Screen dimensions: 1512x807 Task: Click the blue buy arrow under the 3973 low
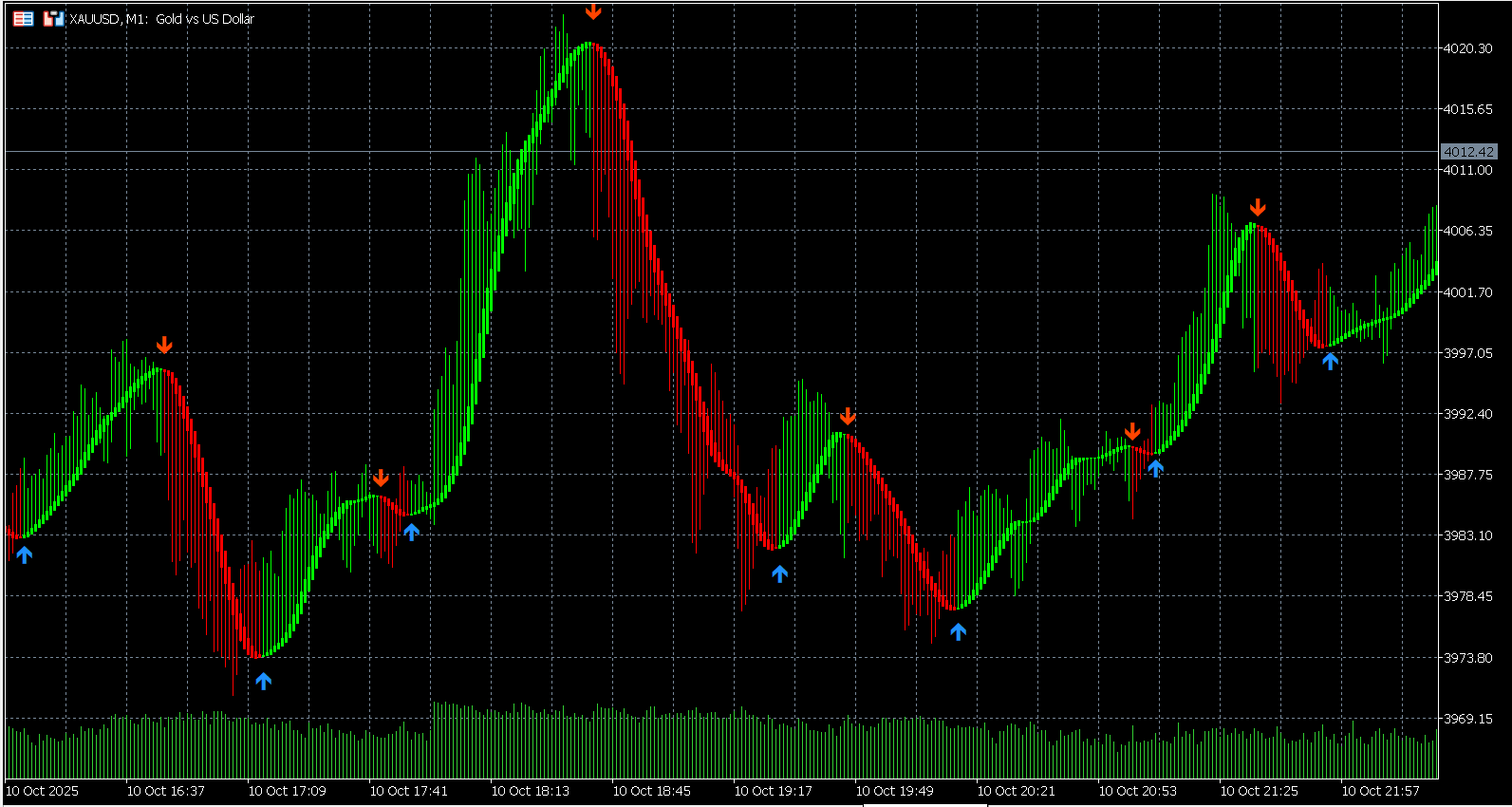pos(263,680)
